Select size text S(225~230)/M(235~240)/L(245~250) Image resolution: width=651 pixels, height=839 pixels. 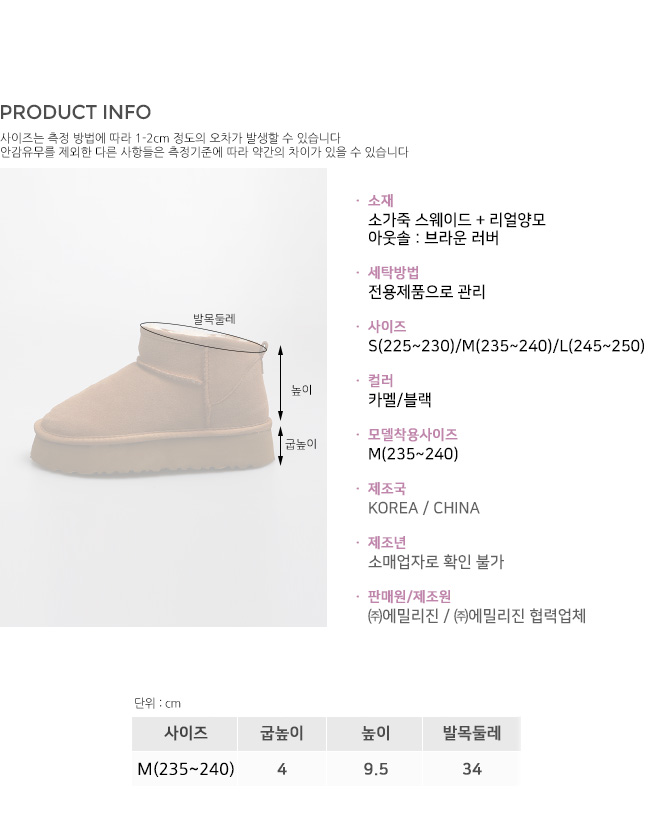click(x=506, y=346)
